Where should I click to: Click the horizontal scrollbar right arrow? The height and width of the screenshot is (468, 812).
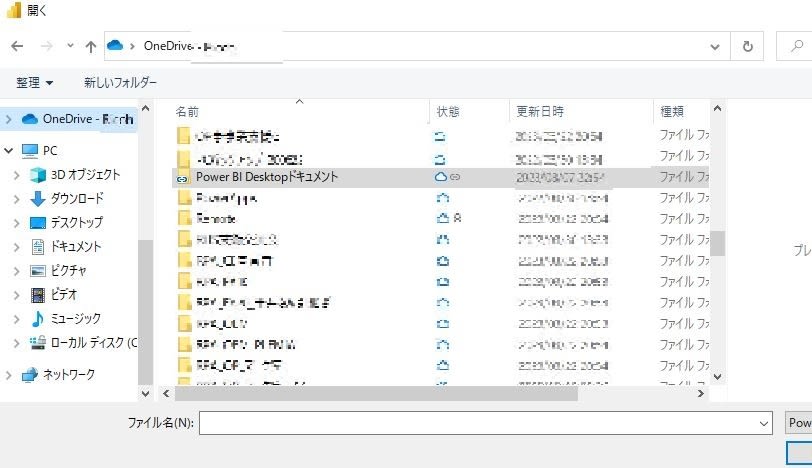[x=701, y=393]
